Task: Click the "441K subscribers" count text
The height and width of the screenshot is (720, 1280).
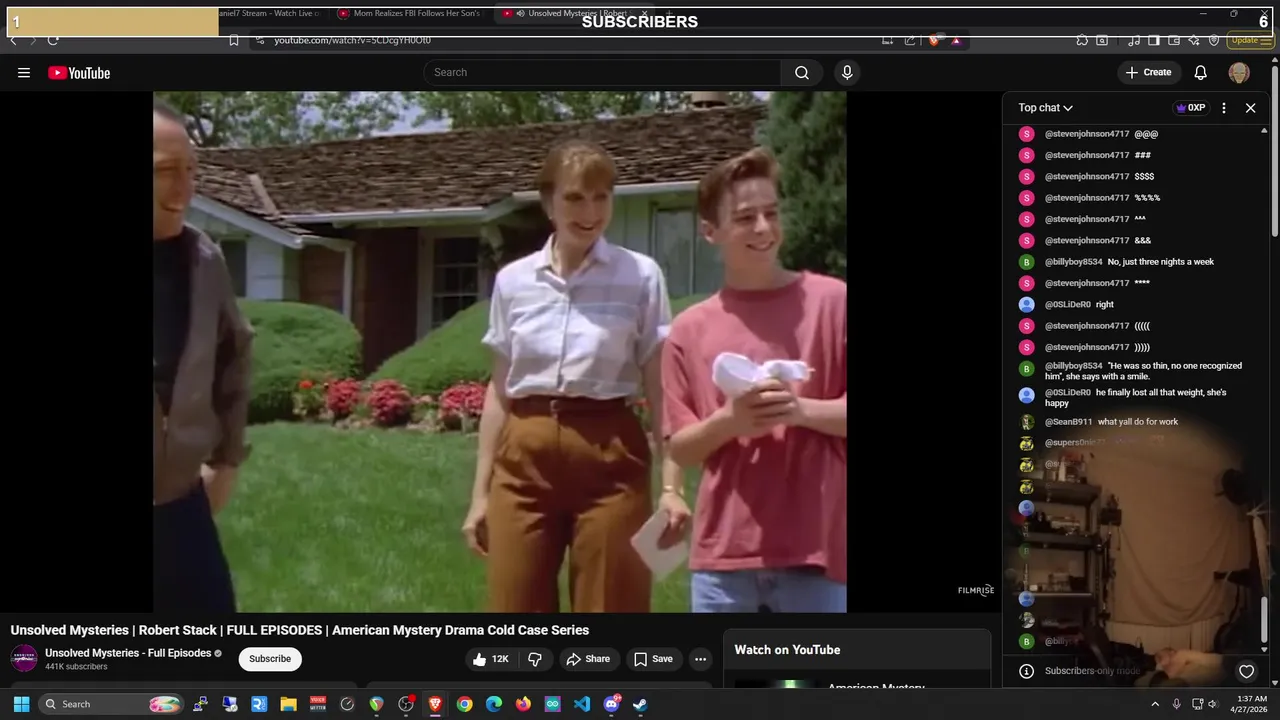Action: click(x=76, y=667)
